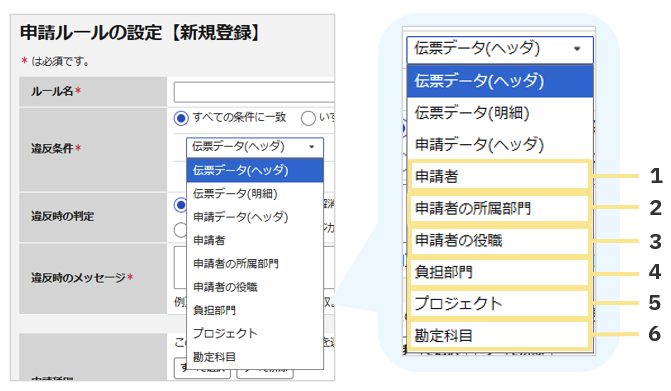Viewport: 671px width, 391px height.
Task: Choose プロジェクト in form dropdown list
Action: pos(255,334)
